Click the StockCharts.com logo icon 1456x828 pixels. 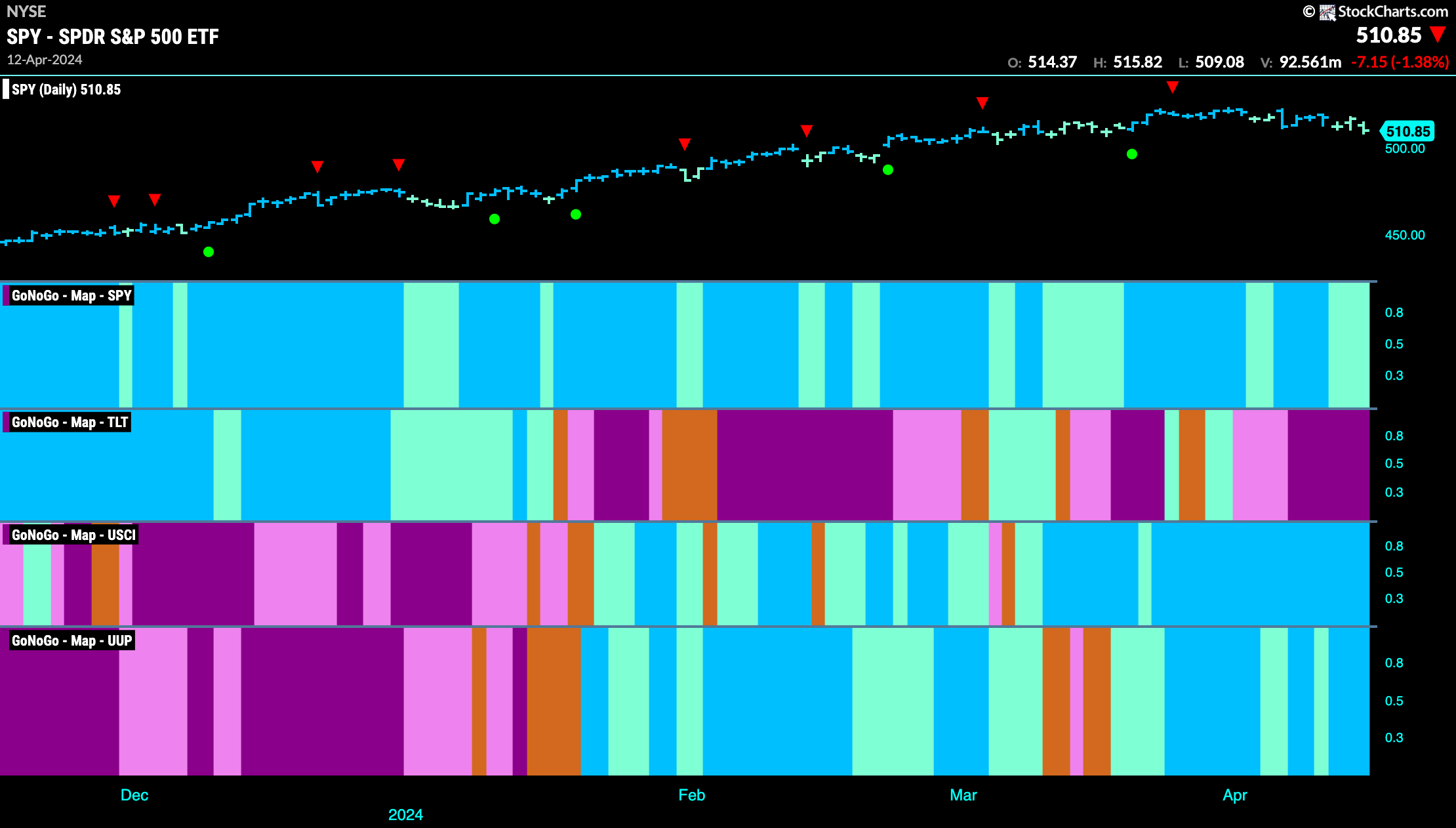click(x=1327, y=12)
